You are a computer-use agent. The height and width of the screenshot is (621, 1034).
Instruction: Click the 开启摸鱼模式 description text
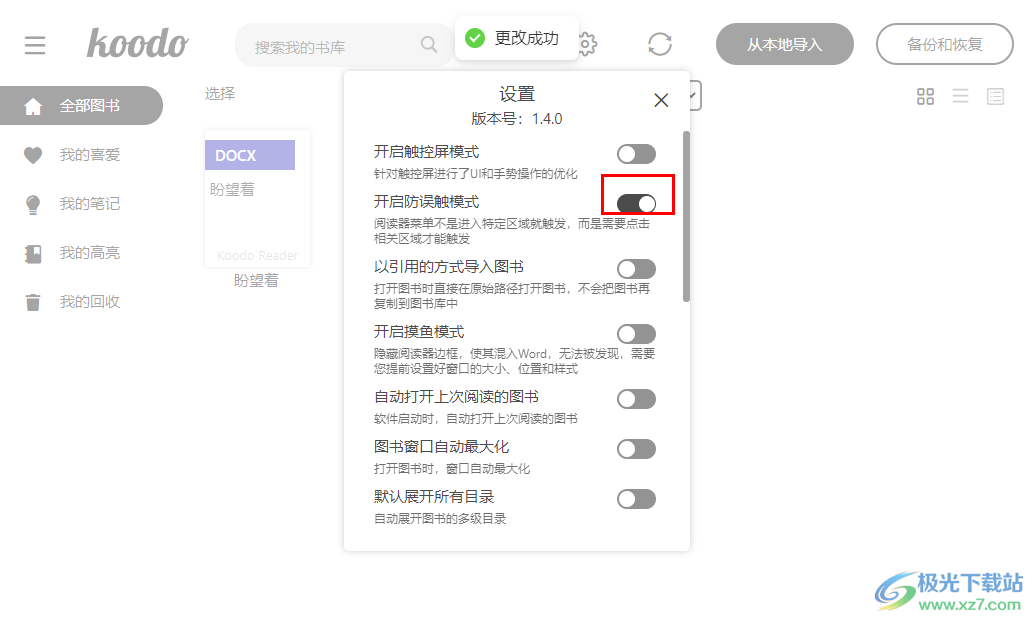coord(514,361)
